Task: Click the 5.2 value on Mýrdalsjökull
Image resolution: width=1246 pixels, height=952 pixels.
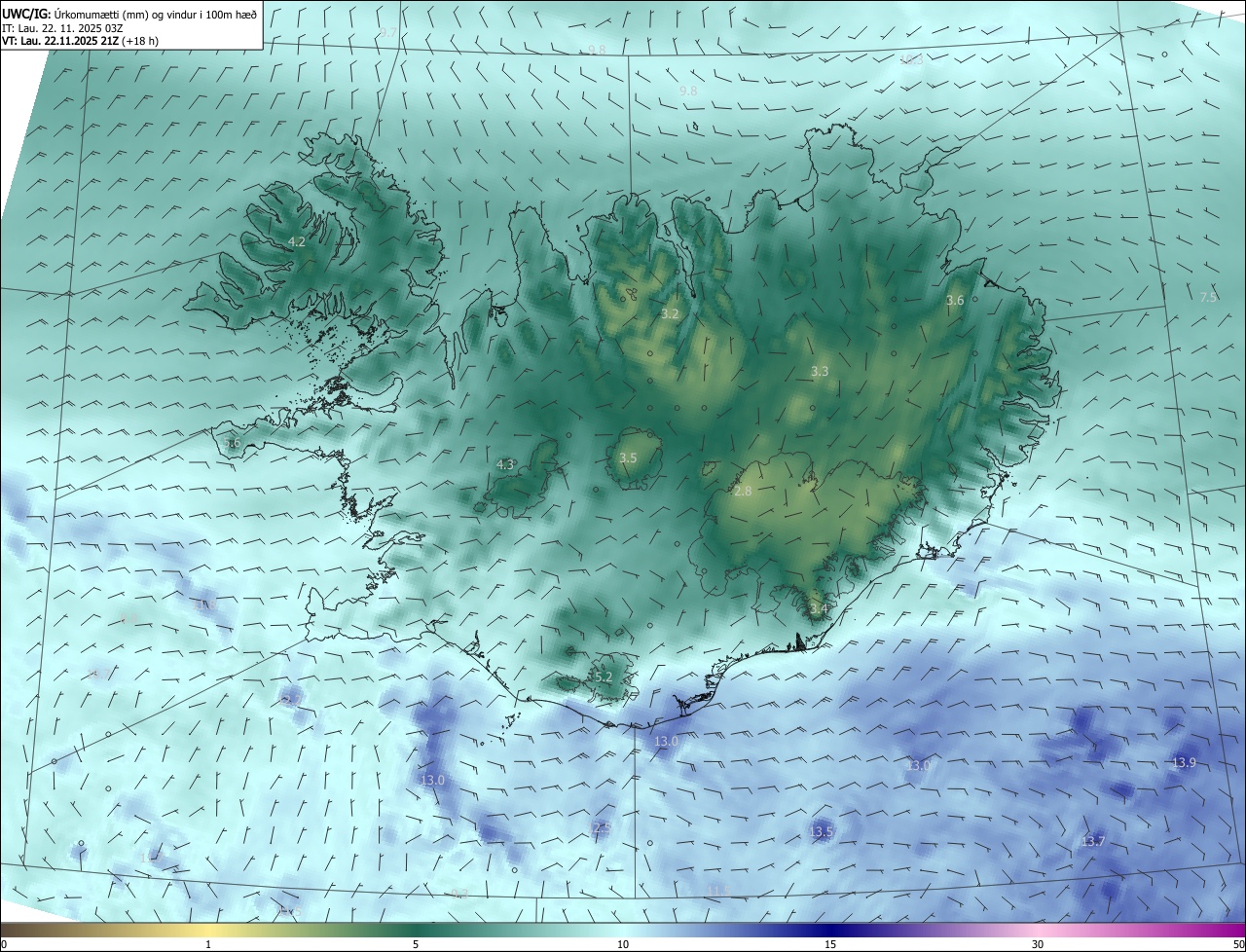Action: 603,677
